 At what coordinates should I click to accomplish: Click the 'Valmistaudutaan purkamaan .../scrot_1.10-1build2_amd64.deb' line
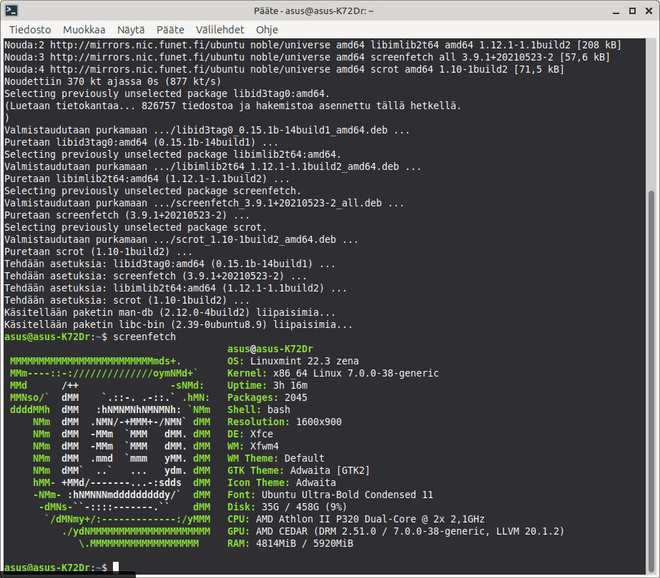(x=181, y=240)
